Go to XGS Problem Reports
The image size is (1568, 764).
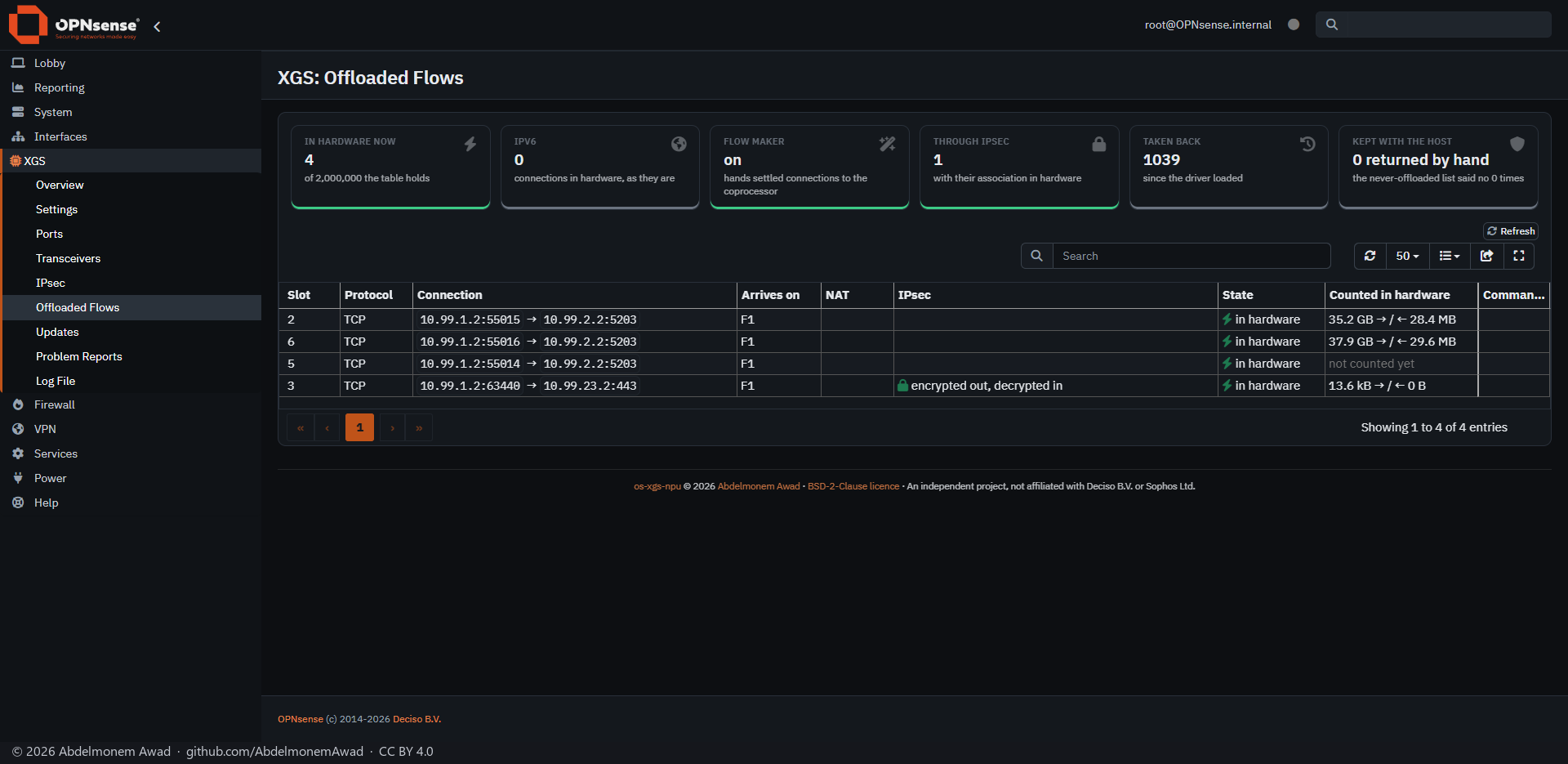tap(78, 356)
